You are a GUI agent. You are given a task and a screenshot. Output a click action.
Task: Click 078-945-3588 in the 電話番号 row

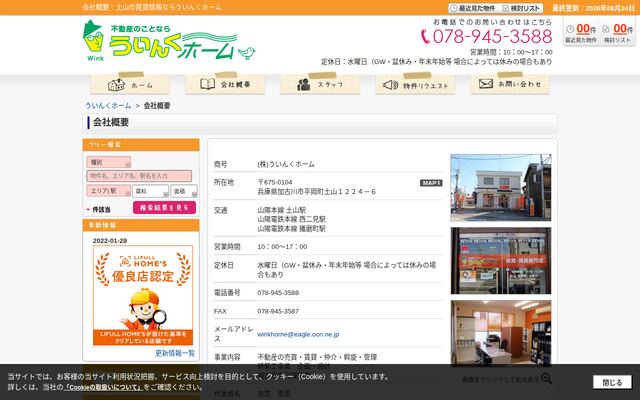point(278,293)
